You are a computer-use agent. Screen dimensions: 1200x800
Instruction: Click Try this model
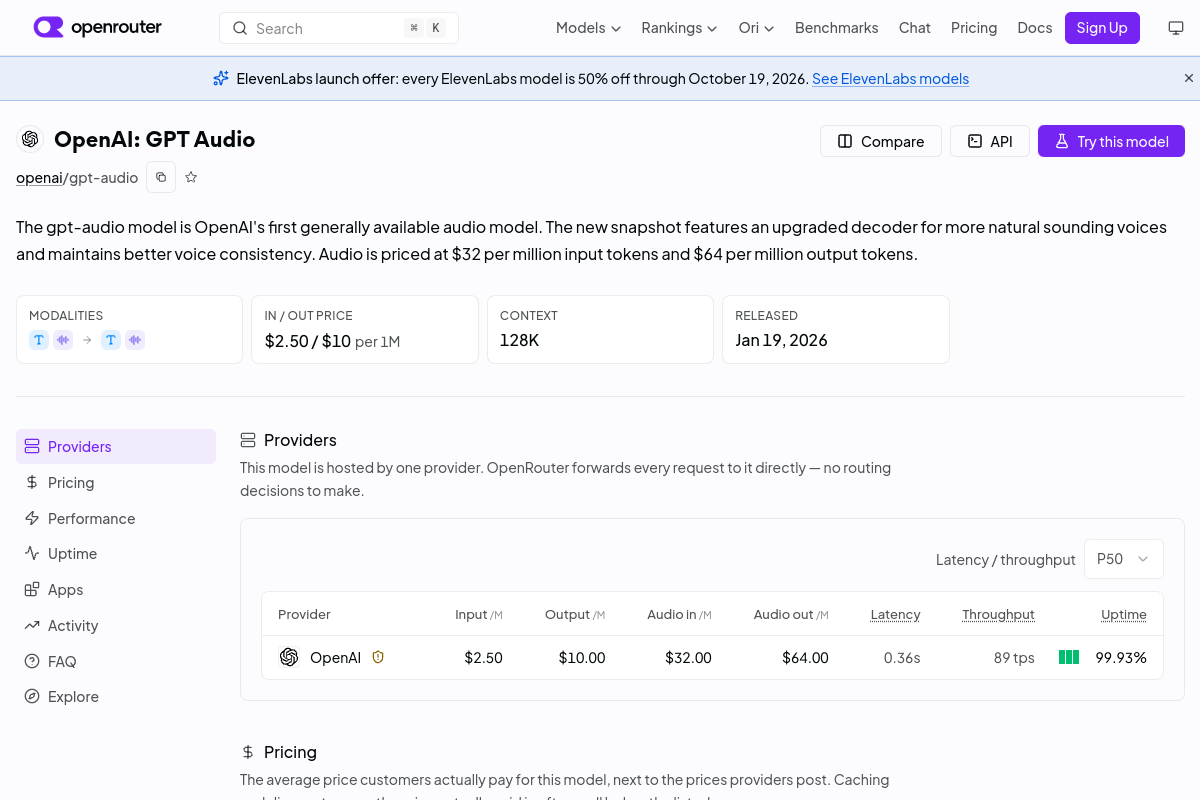[x=1111, y=141]
